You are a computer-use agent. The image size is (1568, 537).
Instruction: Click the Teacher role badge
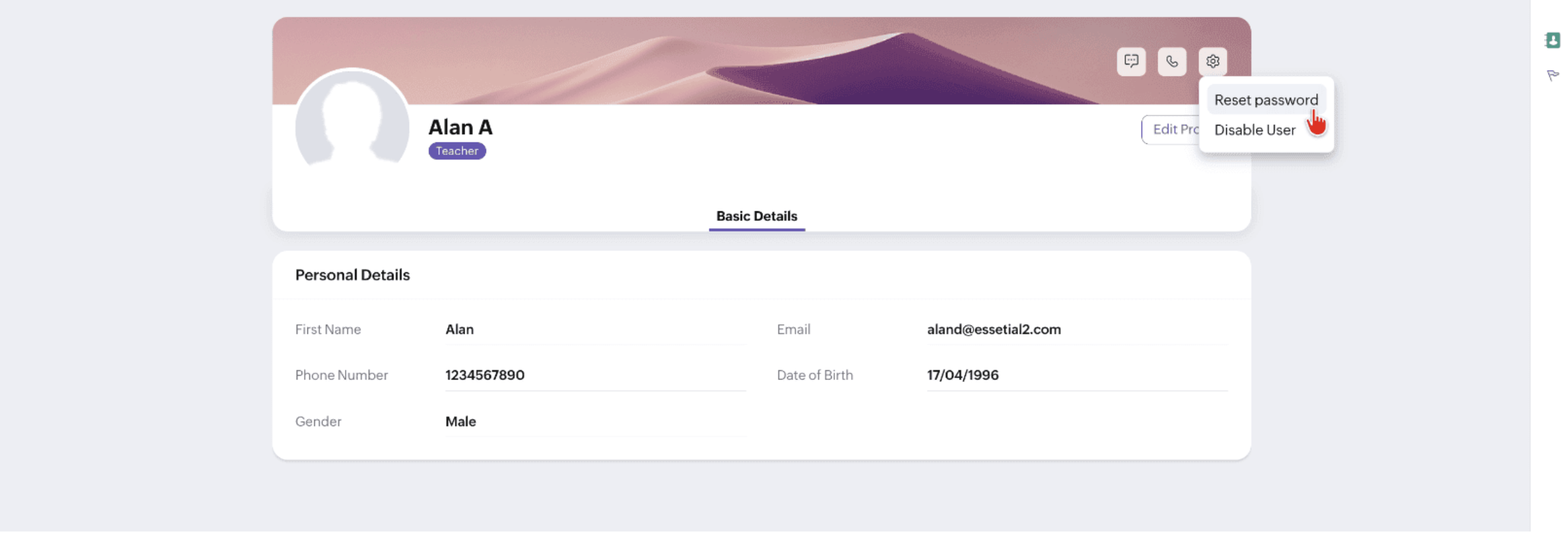(x=457, y=151)
